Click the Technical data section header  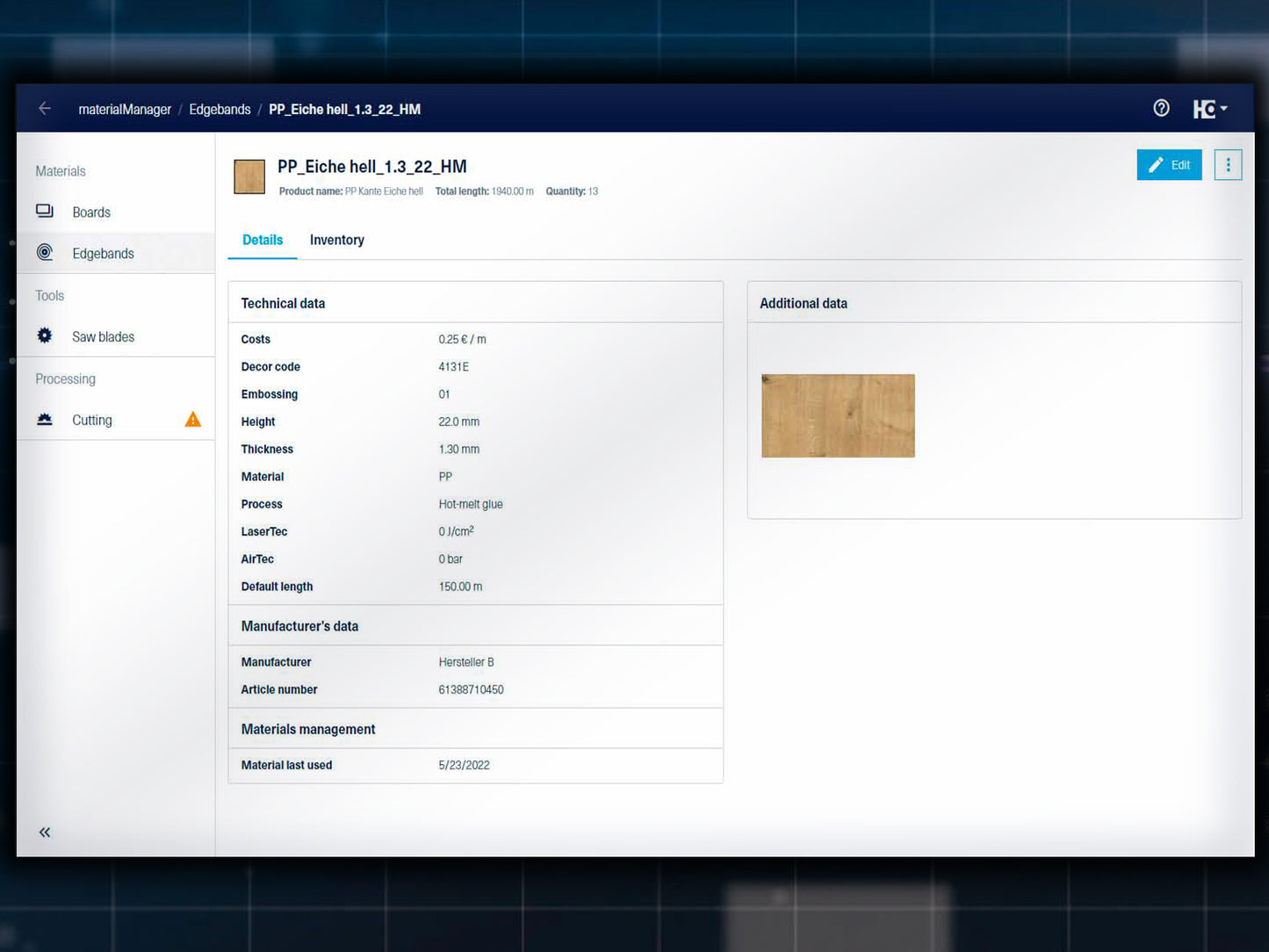point(283,303)
